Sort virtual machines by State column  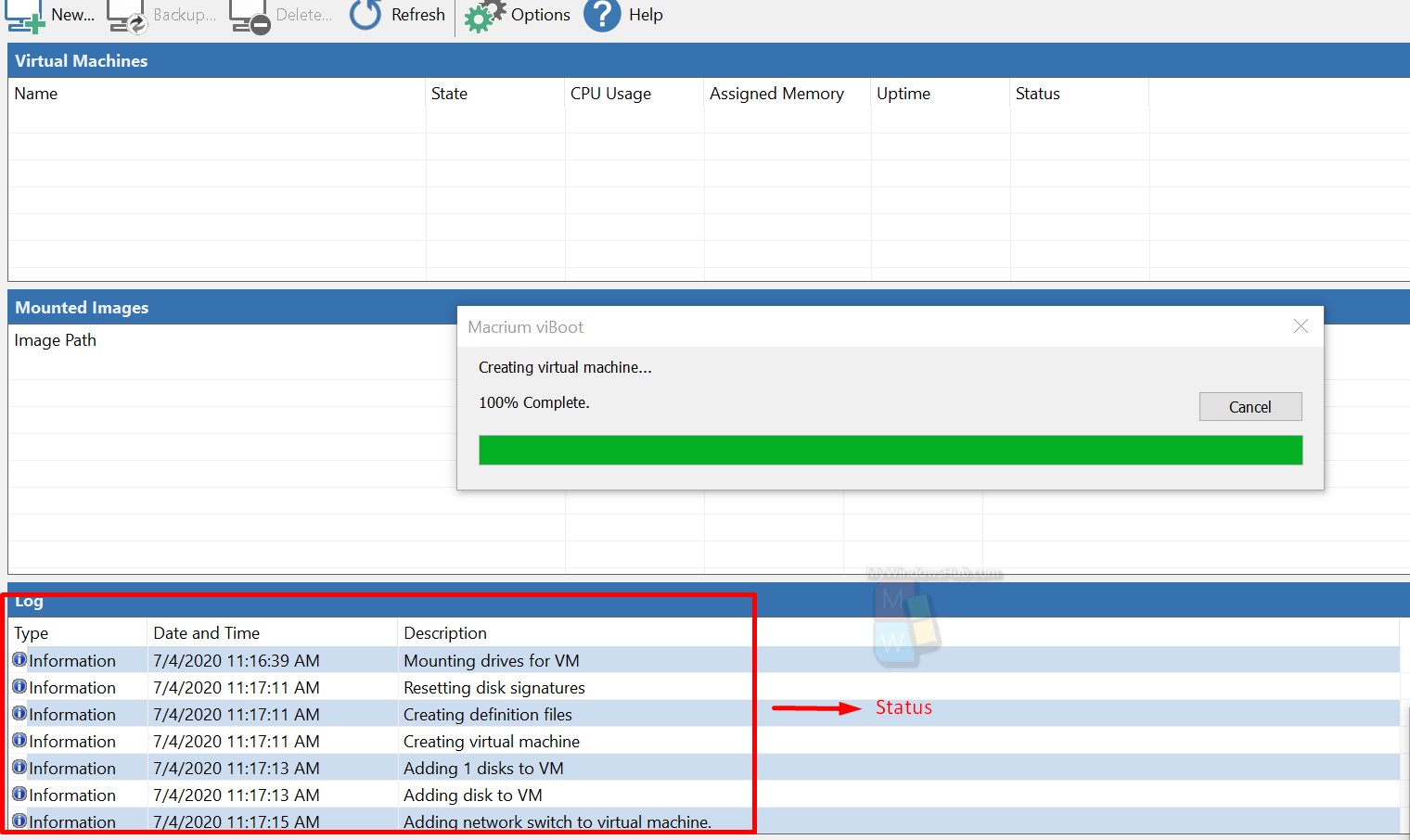[x=495, y=94]
